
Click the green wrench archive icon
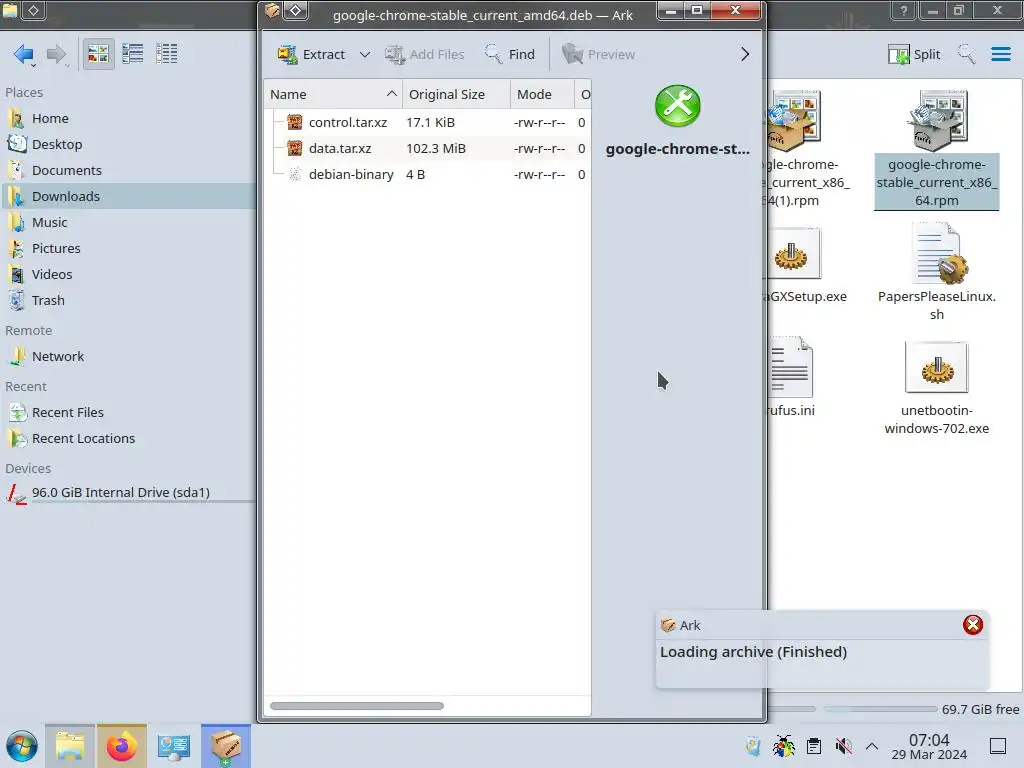point(678,106)
